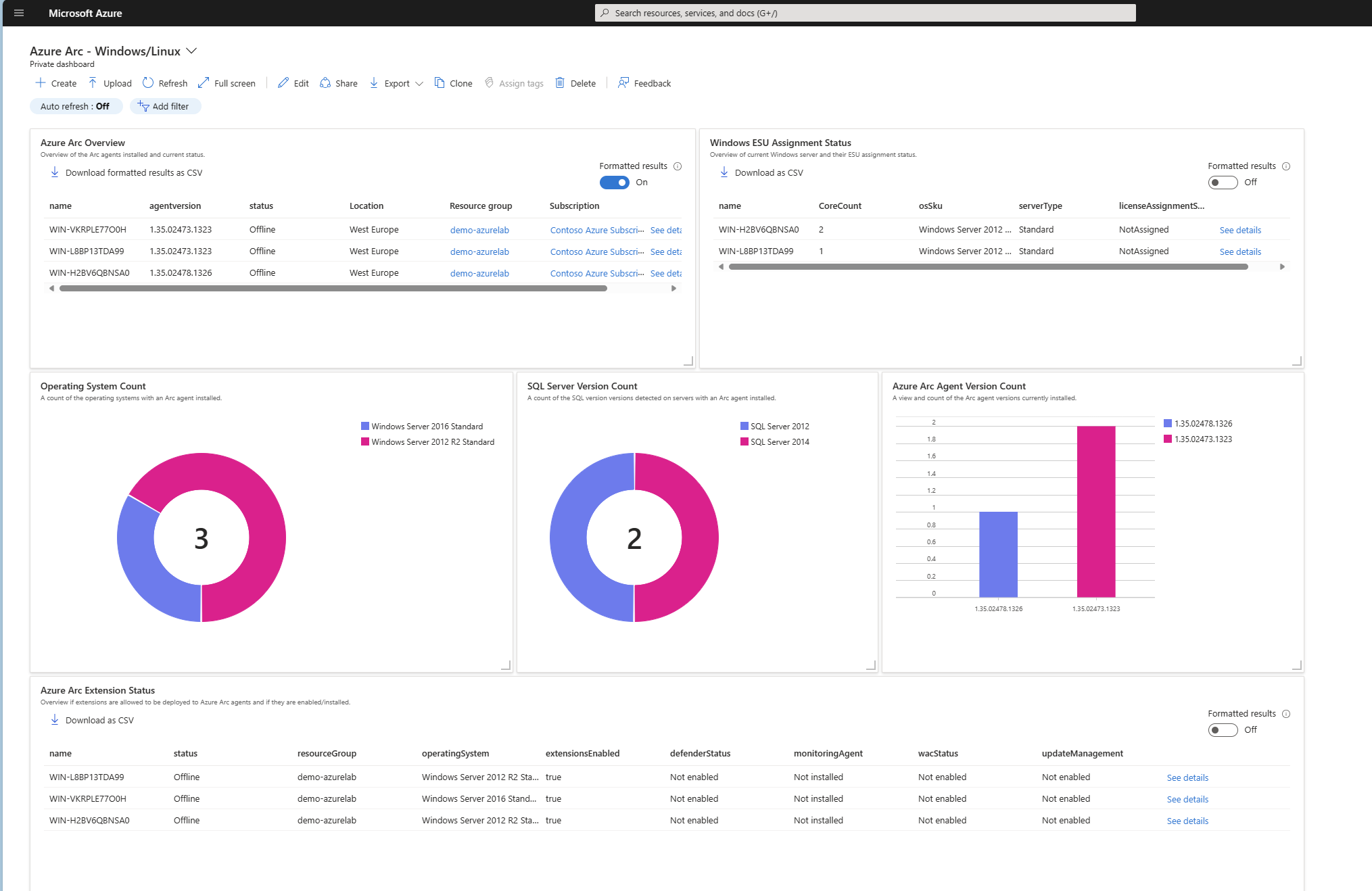Enable Formatted results in Azure Arc Extension Status
This screenshot has width=1372, height=891.
click(x=1223, y=729)
